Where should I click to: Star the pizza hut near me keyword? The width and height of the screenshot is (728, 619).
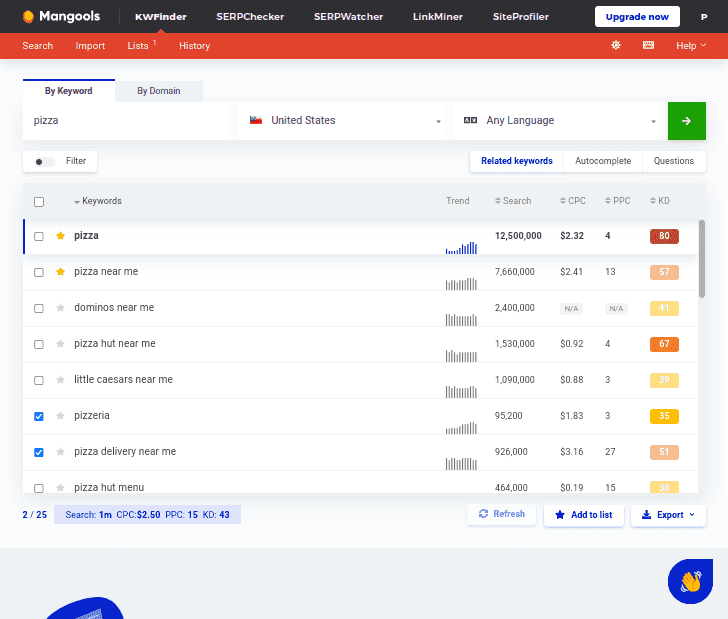[60, 344]
